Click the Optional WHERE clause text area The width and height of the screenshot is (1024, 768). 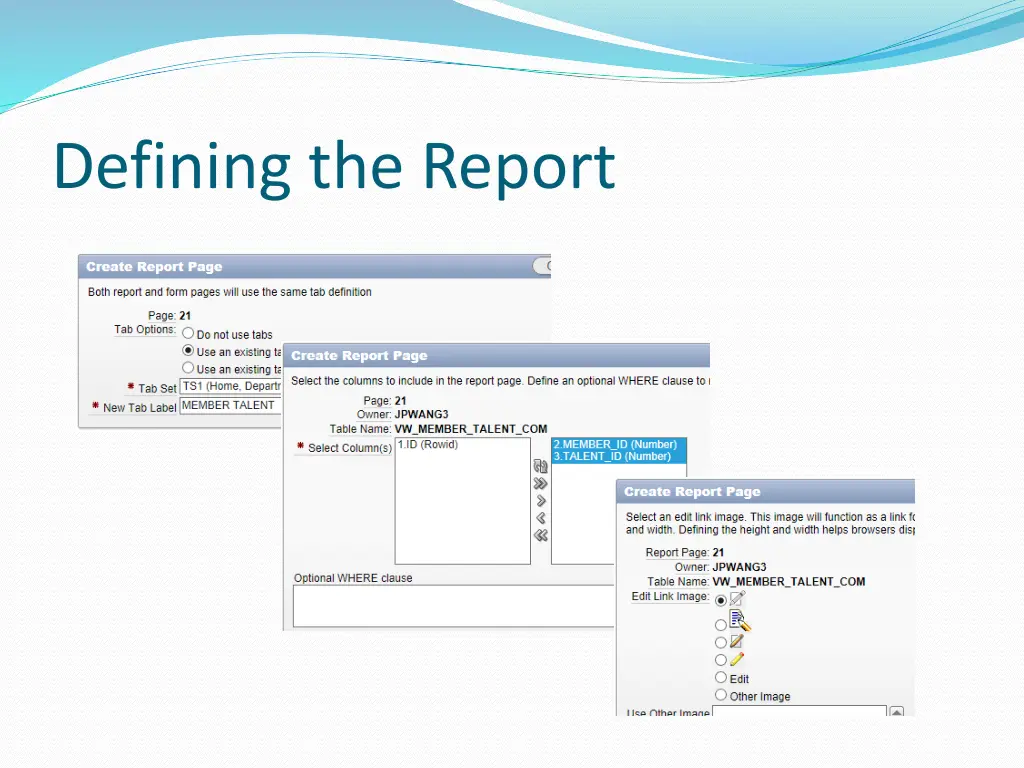pyautogui.click(x=452, y=603)
